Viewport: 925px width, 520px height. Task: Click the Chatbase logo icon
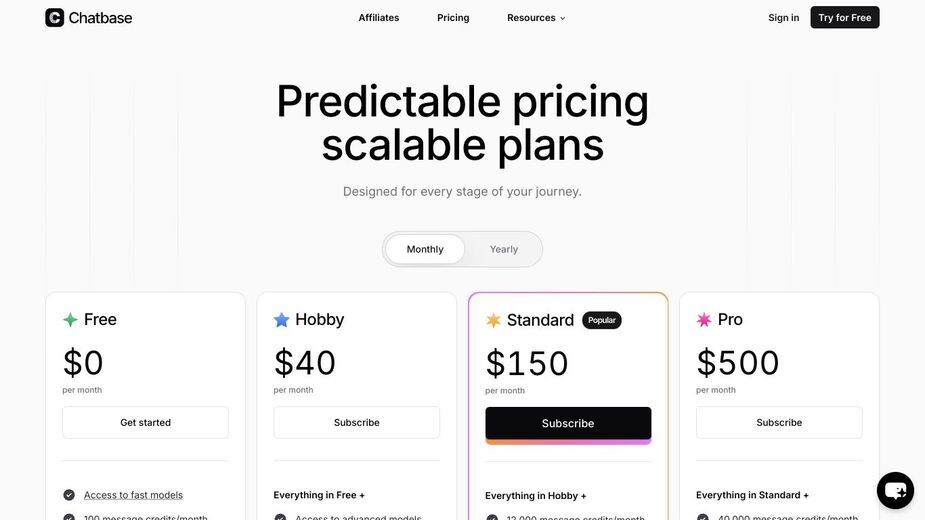(54, 18)
